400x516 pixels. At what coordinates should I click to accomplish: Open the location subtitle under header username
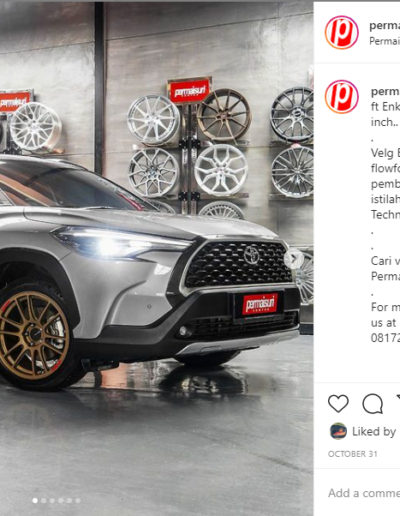[385, 41]
